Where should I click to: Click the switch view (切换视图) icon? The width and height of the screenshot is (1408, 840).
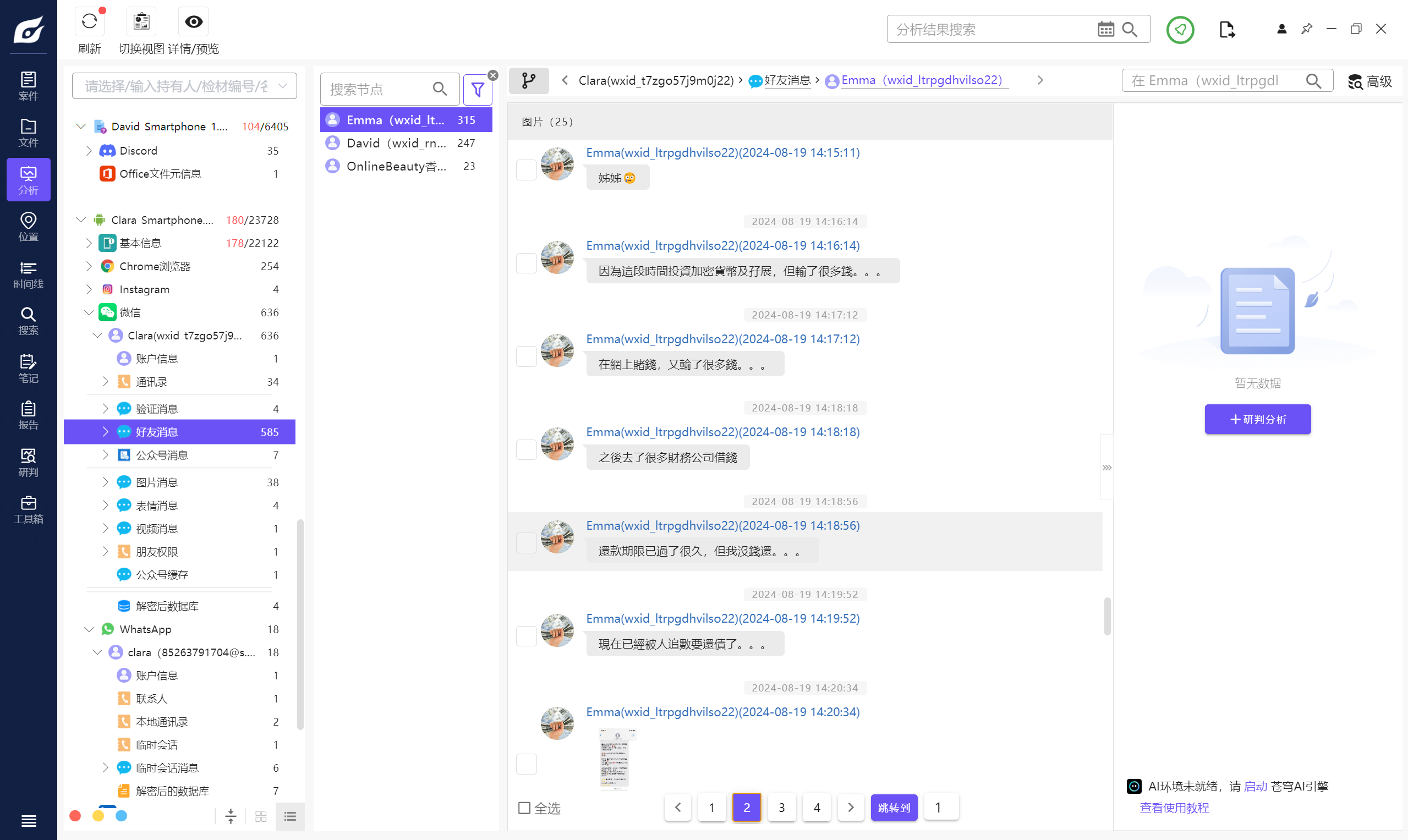click(x=141, y=22)
